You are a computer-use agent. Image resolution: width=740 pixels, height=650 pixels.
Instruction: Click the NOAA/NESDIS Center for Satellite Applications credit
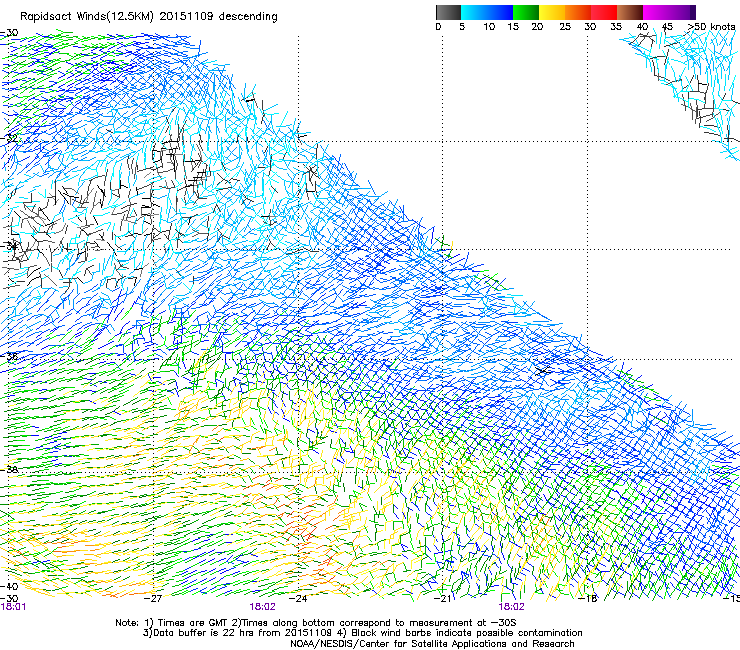coord(432,644)
